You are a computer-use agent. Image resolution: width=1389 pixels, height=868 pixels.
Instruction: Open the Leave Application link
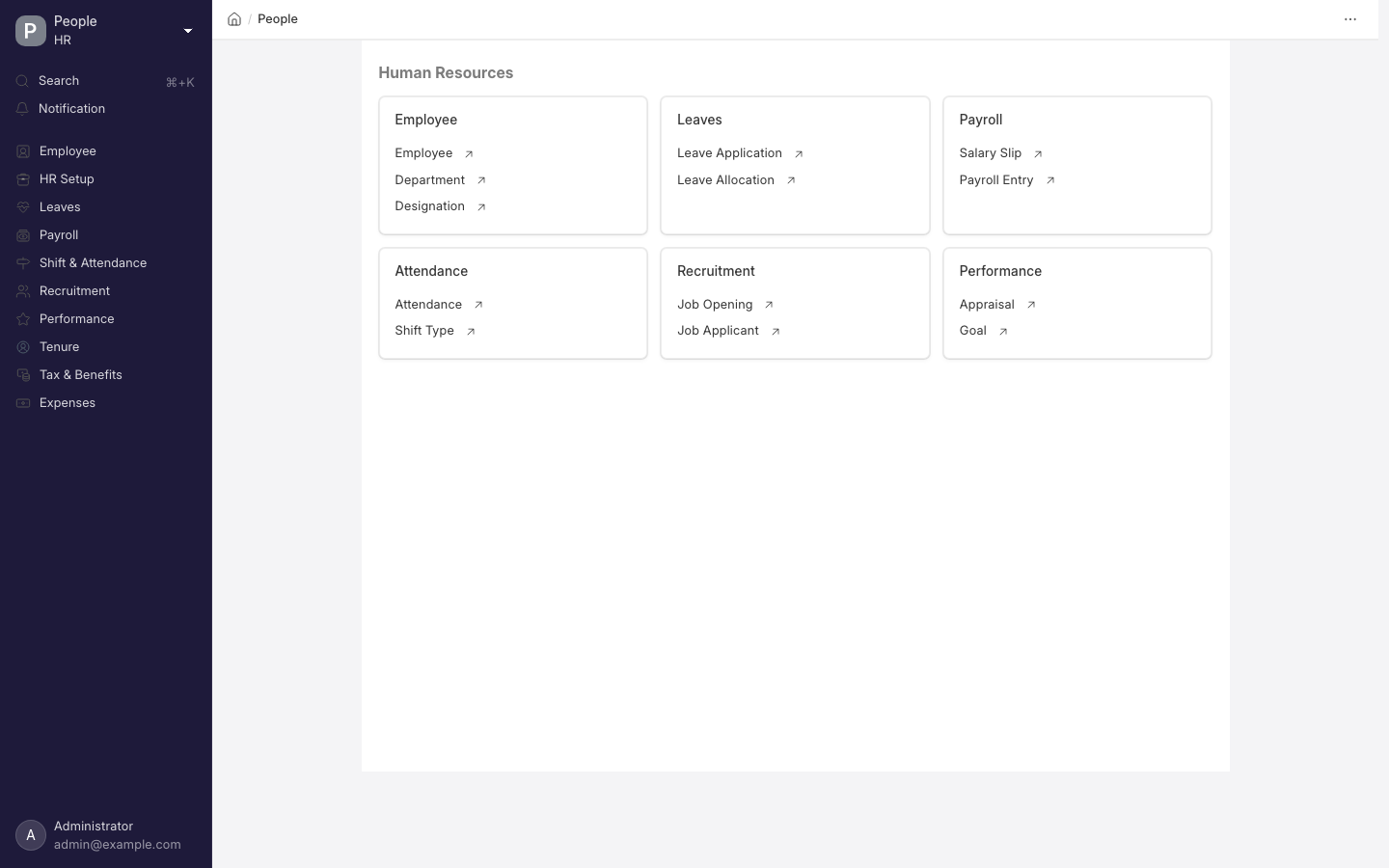(729, 153)
